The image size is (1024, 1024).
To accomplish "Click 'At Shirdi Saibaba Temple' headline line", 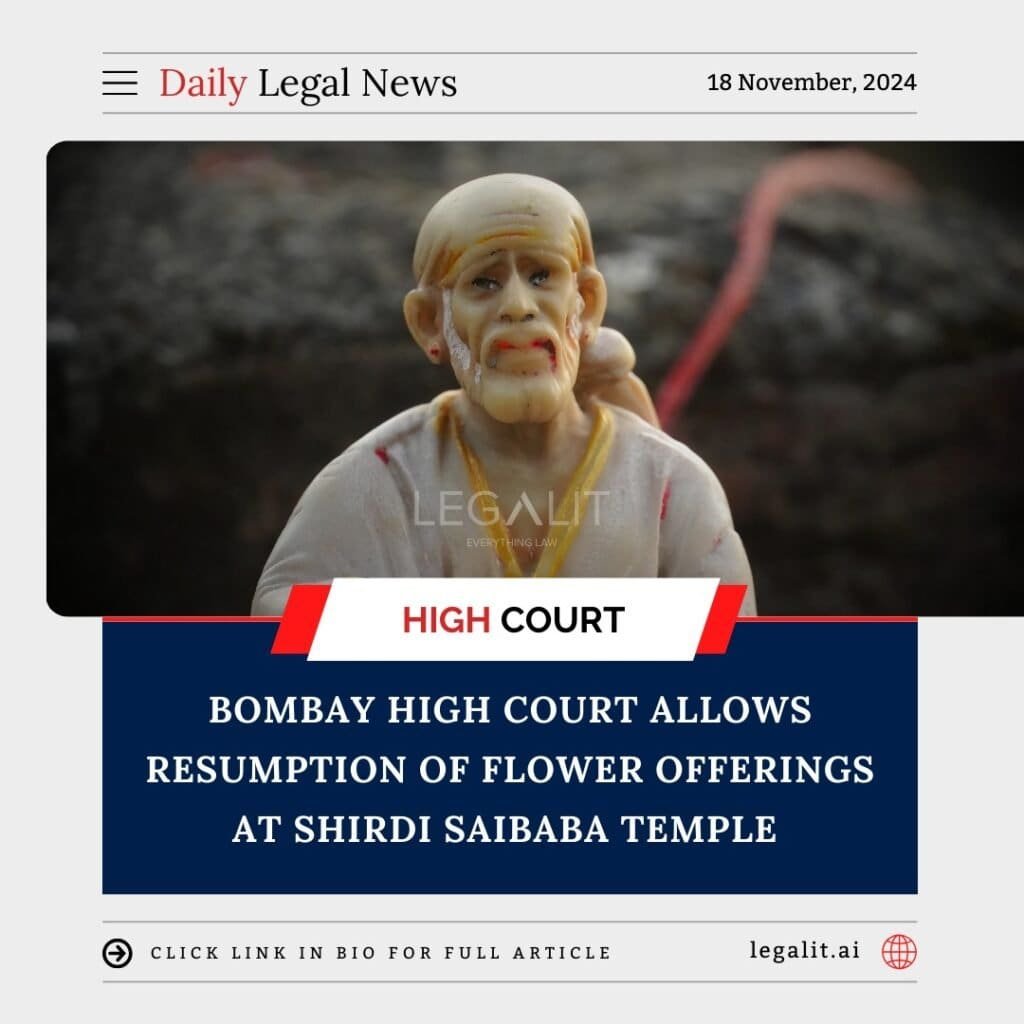I will tap(504, 829).
